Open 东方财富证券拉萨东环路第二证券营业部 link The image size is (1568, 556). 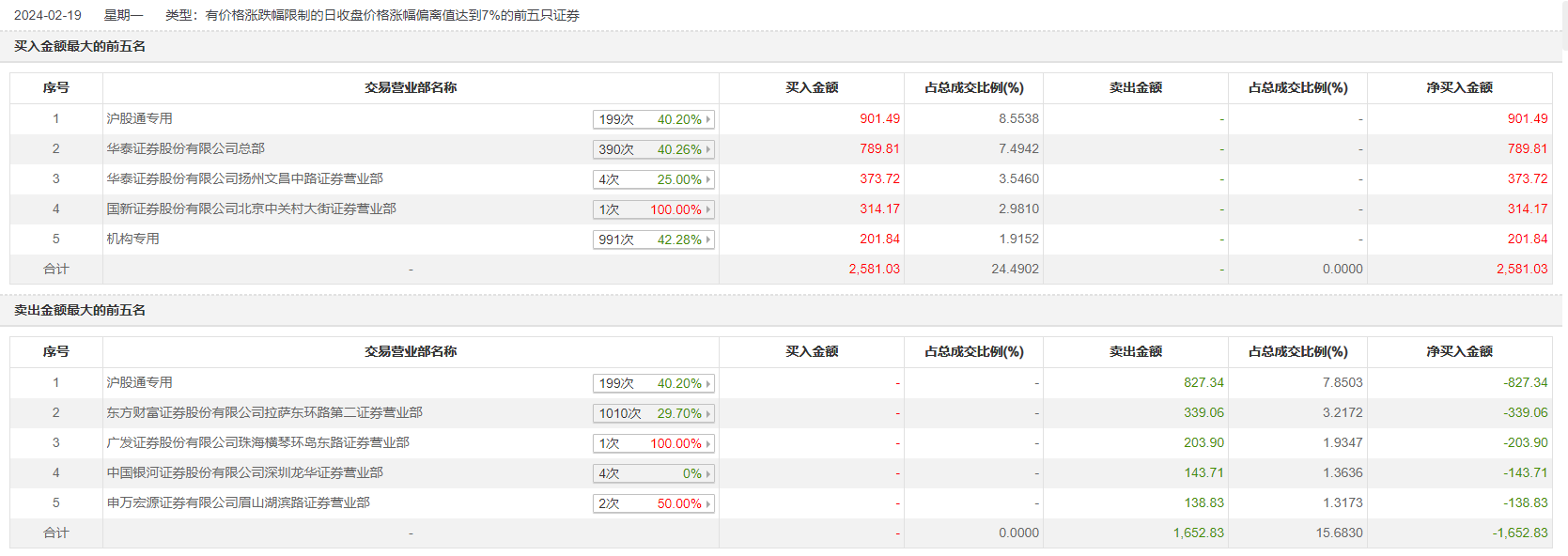pyautogui.click(x=264, y=412)
